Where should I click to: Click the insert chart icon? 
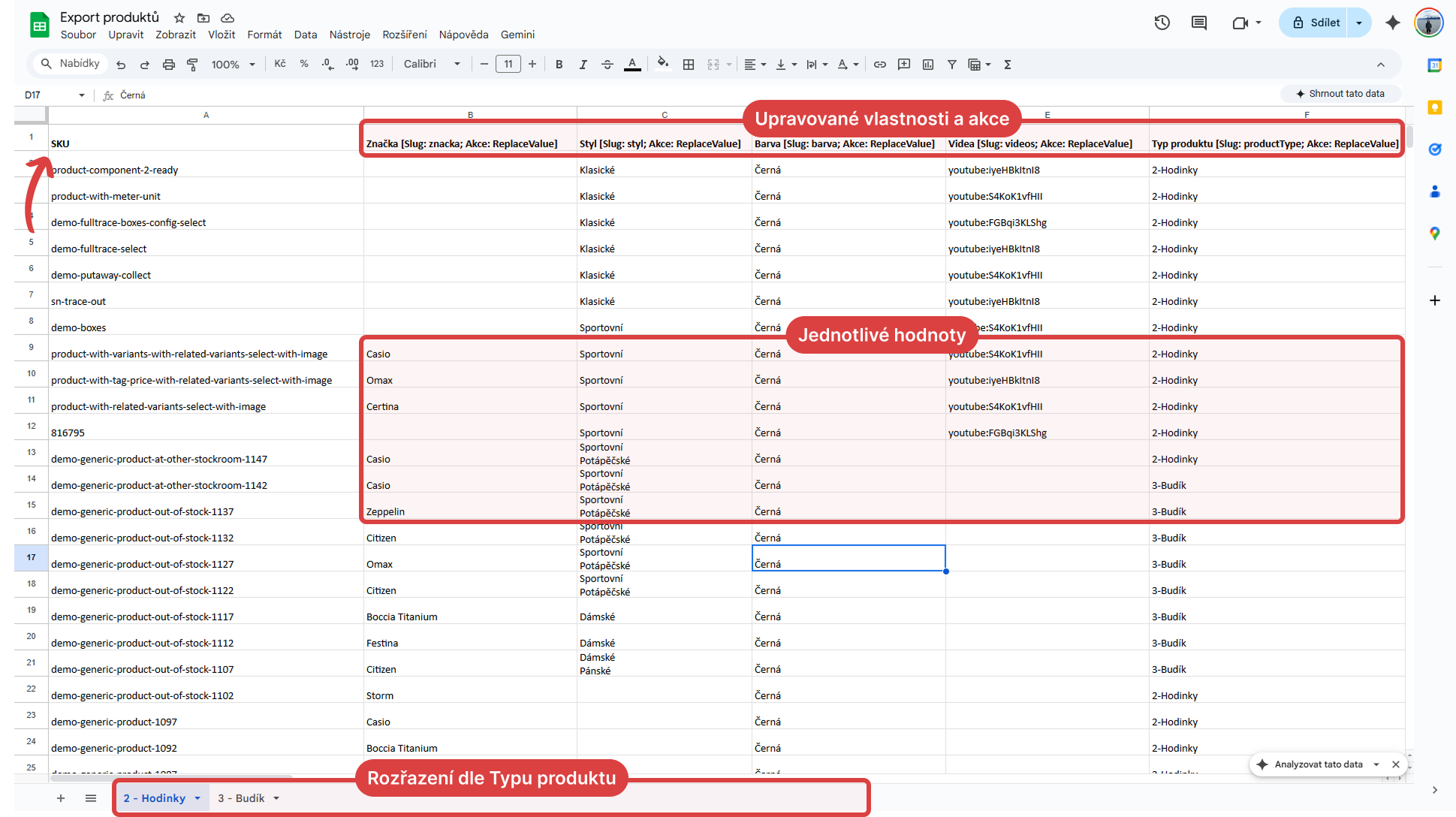[928, 65]
